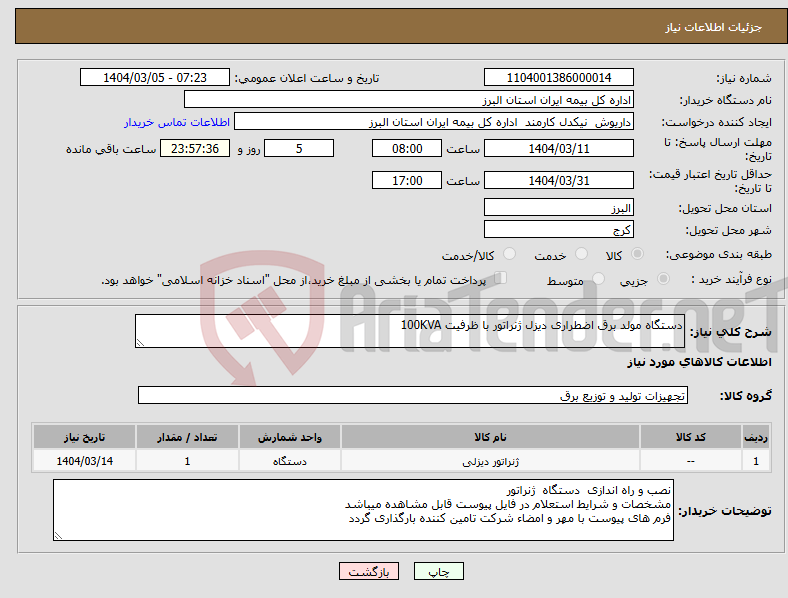This screenshot has height=598, width=788.
Task: Click the delivery city field کرج
Action: tap(559, 230)
